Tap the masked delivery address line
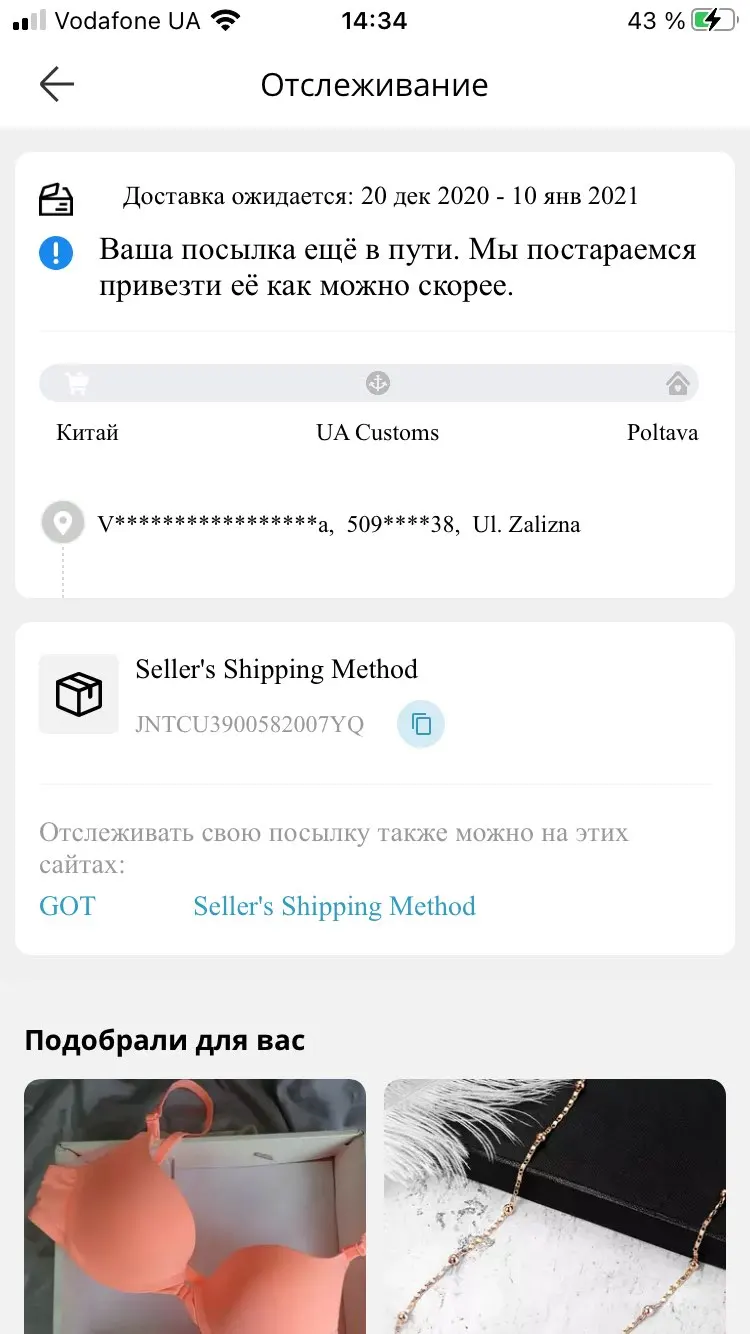The height and width of the screenshot is (1334, 750). [338, 524]
